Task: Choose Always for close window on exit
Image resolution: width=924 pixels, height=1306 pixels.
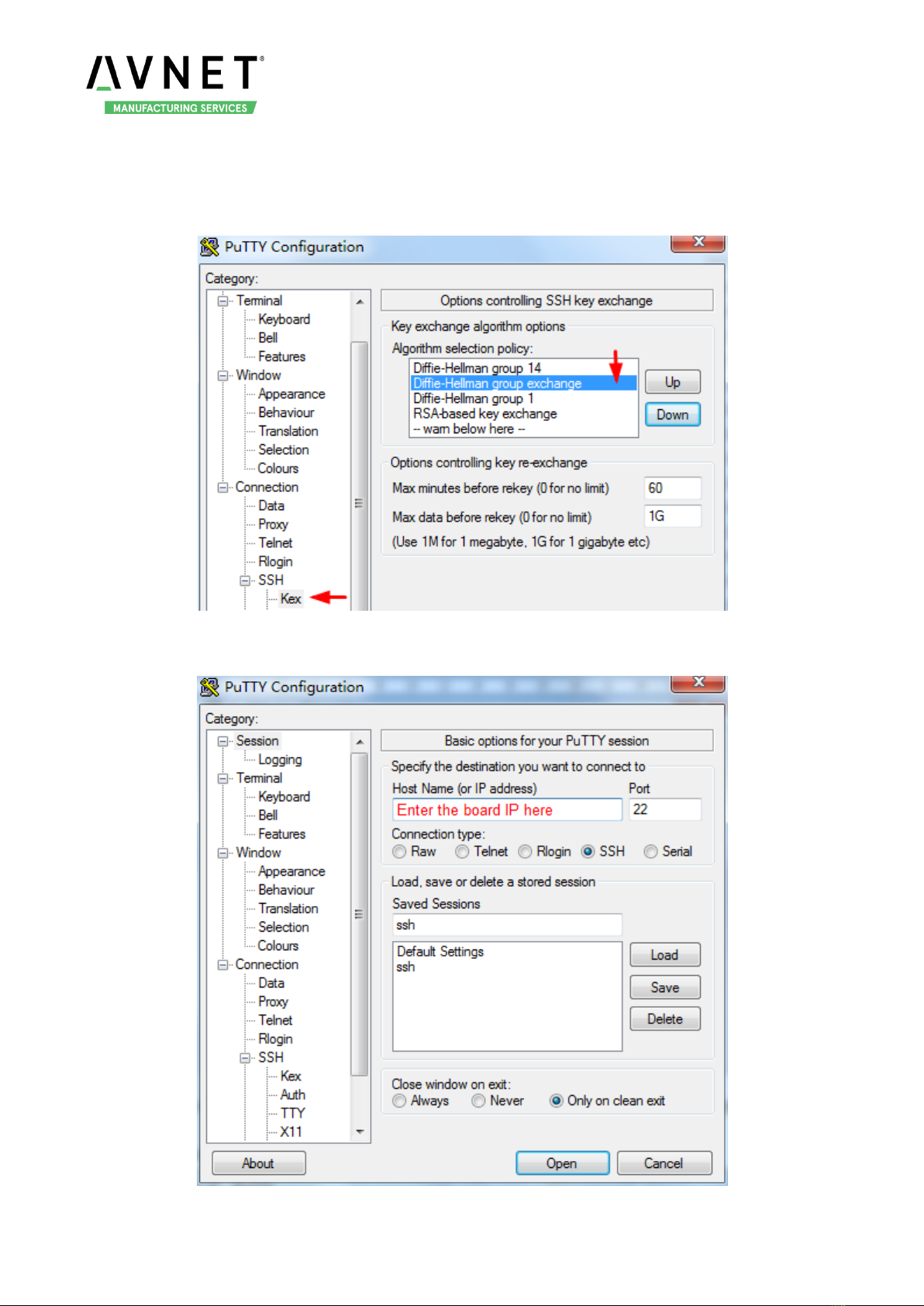Action: [x=399, y=1101]
